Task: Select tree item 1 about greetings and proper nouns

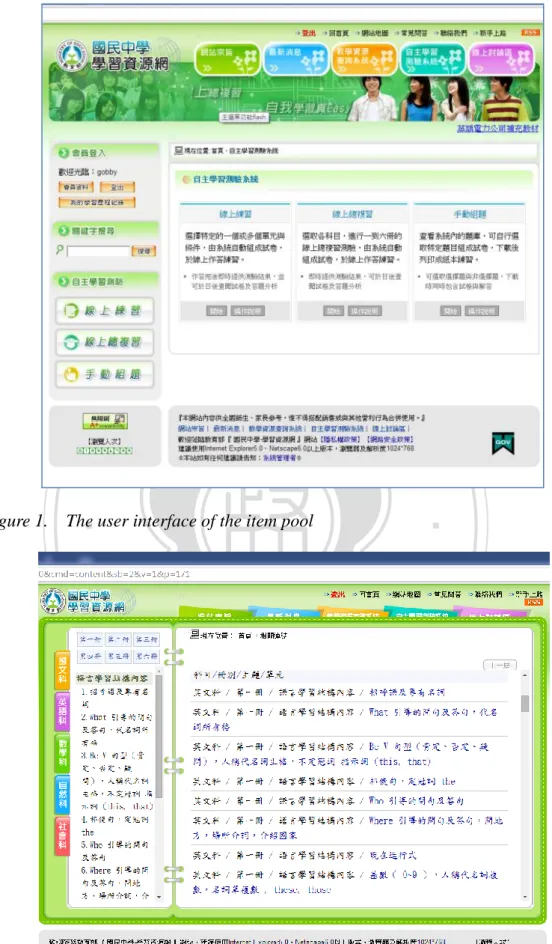Action: [116, 697]
